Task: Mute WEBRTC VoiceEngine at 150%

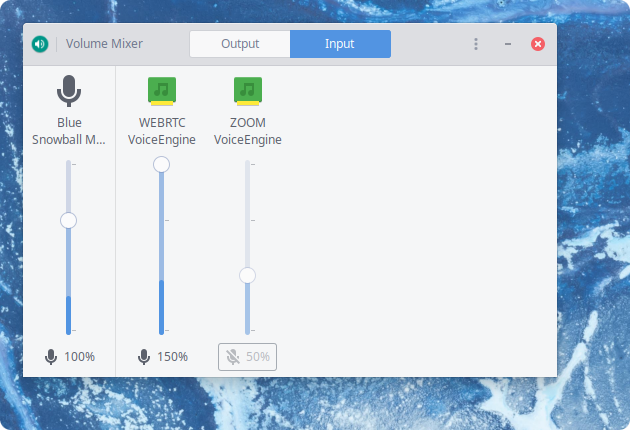Action: (x=162, y=356)
